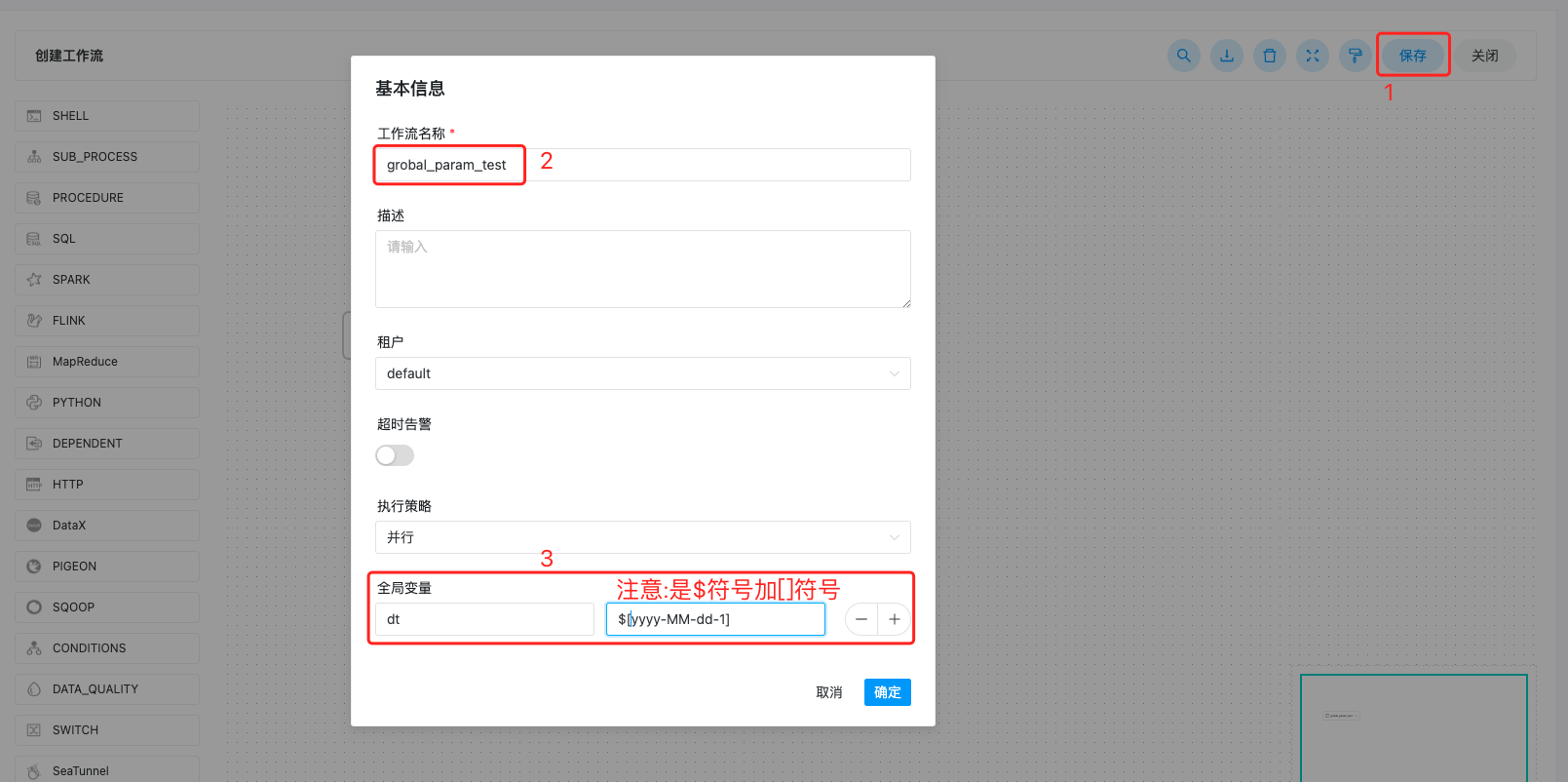This screenshot has width=1568, height=782.
Task: Click the SWITCH task icon
Action: click(34, 730)
